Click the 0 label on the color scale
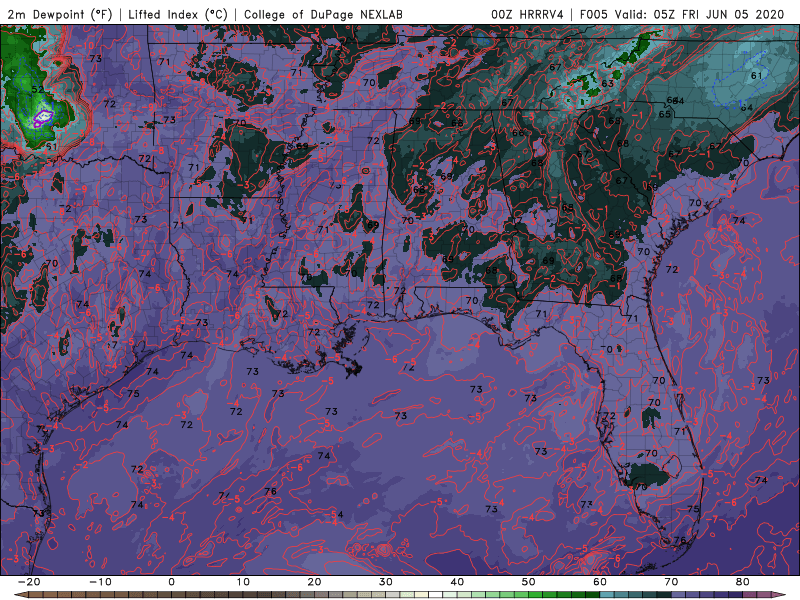 click(x=171, y=582)
